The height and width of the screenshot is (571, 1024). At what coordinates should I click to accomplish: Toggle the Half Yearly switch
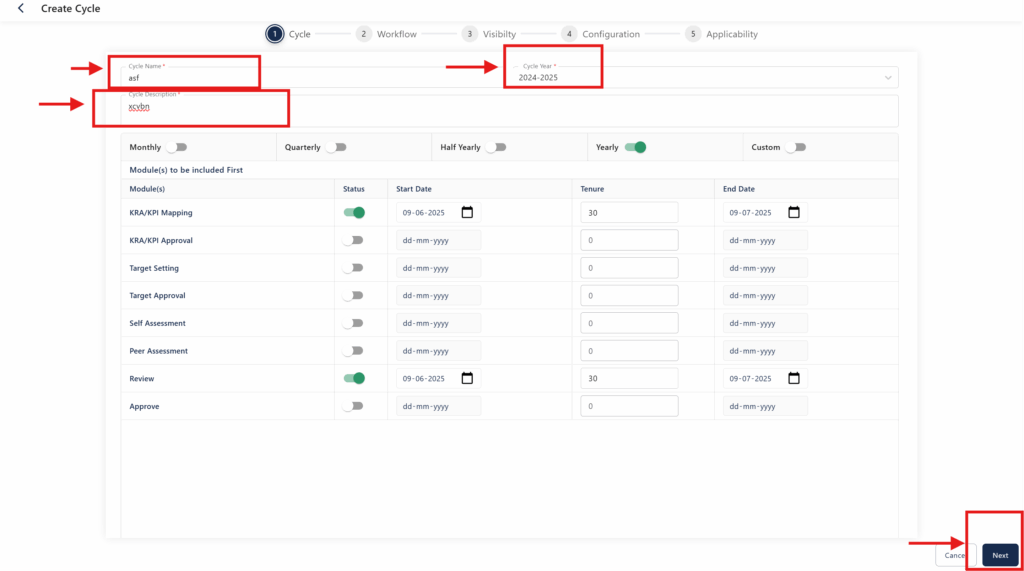tap(496, 147)
